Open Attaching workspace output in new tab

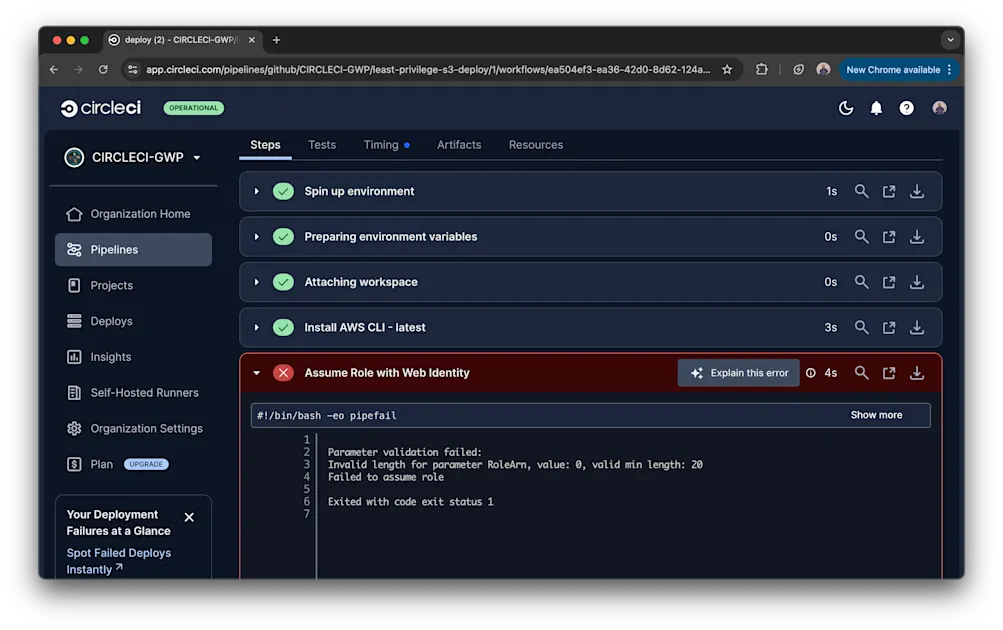point(889,282)
